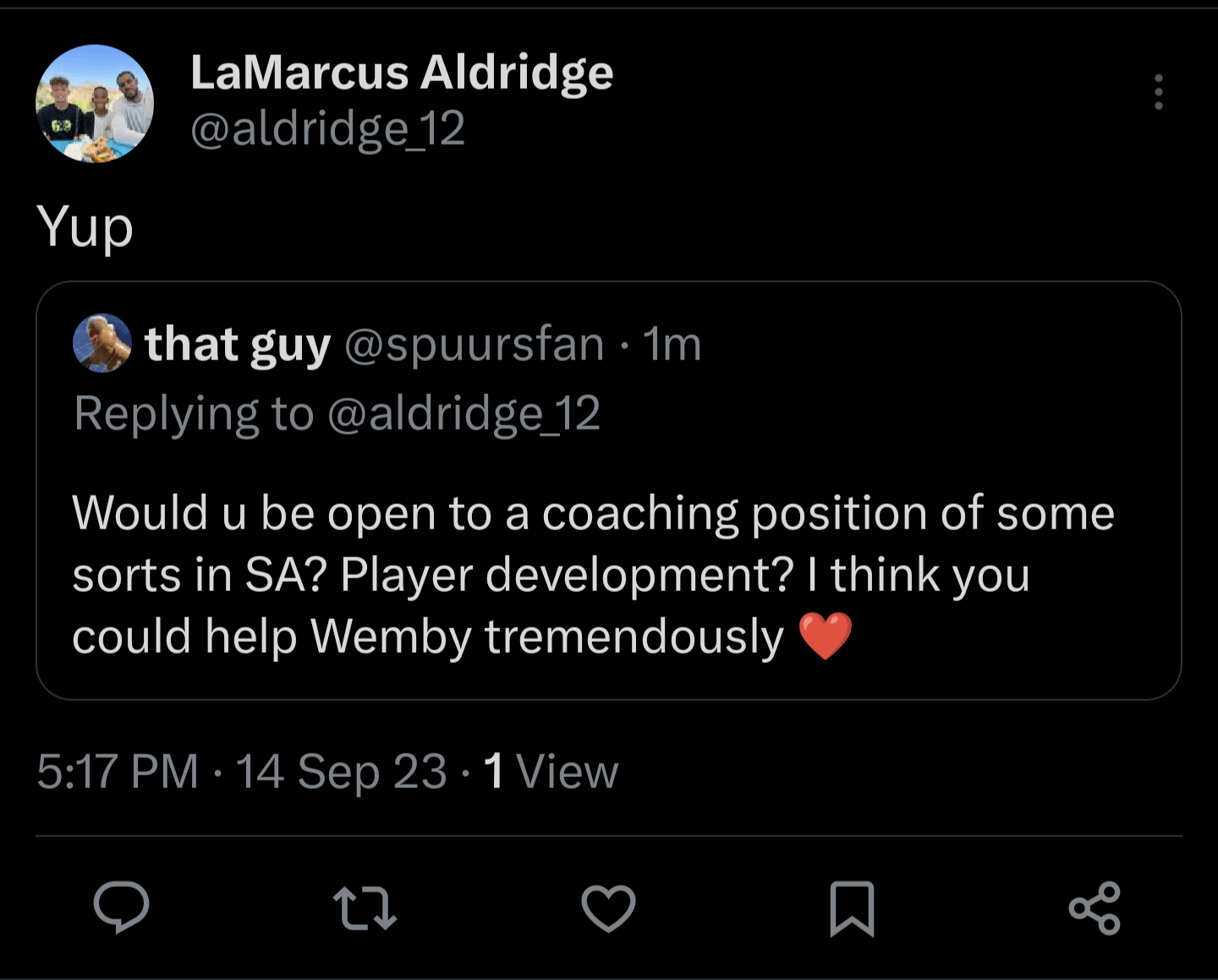Viewport: 1218px width, 980px height.
Task: Bookmark this tweet
Action: pyautogui.click(x=852, y=908)
